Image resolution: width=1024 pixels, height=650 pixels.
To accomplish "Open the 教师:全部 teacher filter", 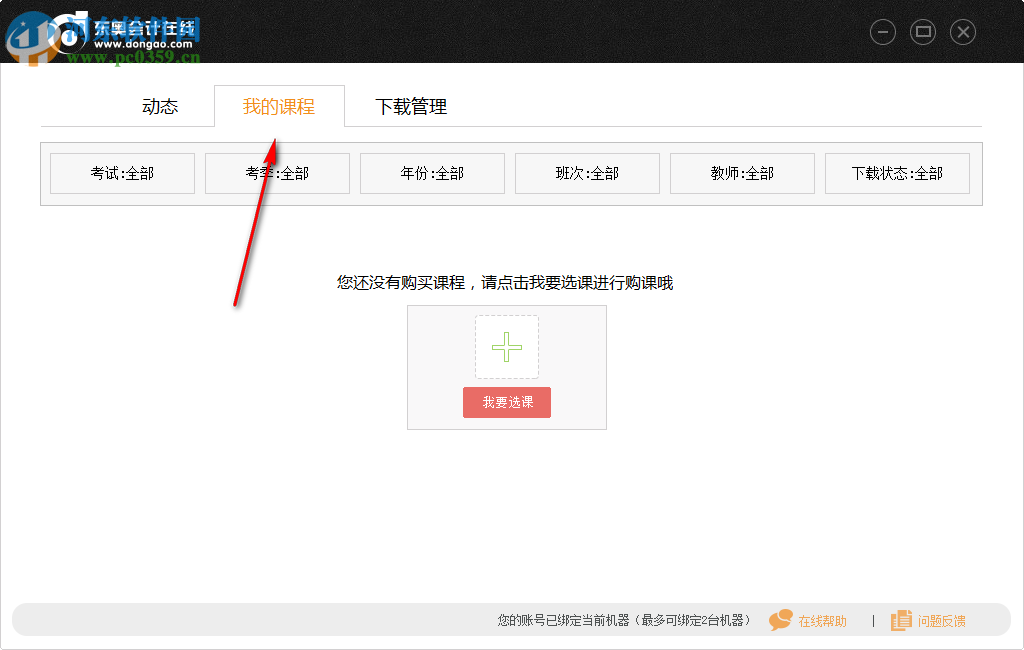I will click(x=742, y=173).
